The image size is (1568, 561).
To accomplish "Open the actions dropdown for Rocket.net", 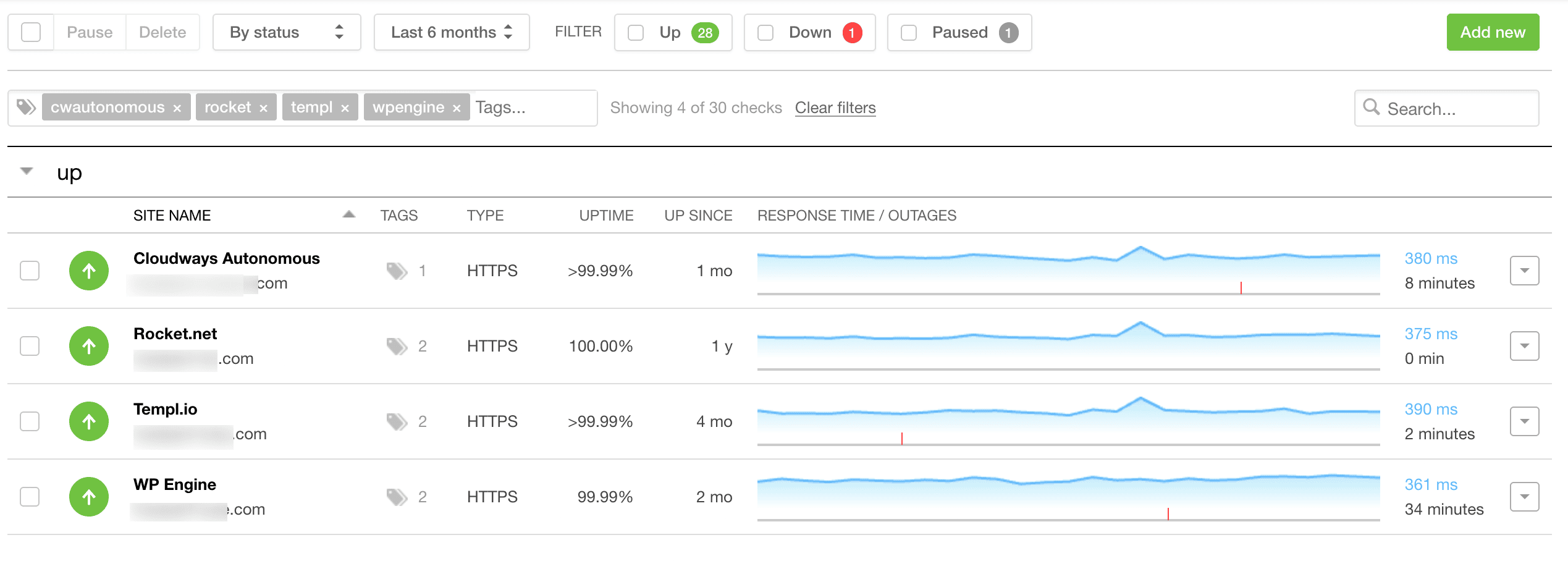I will [x=1524, y=346].
